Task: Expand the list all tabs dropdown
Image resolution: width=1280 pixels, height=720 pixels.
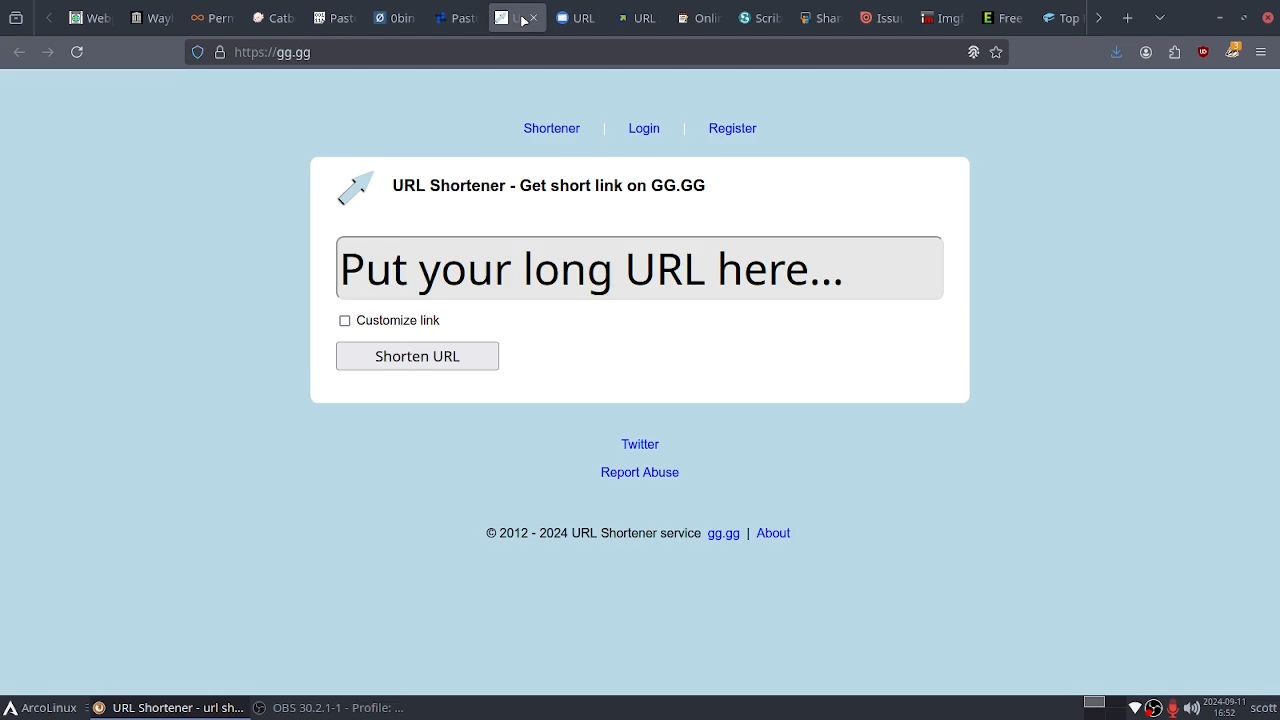Action: [x=1160, y=18]
